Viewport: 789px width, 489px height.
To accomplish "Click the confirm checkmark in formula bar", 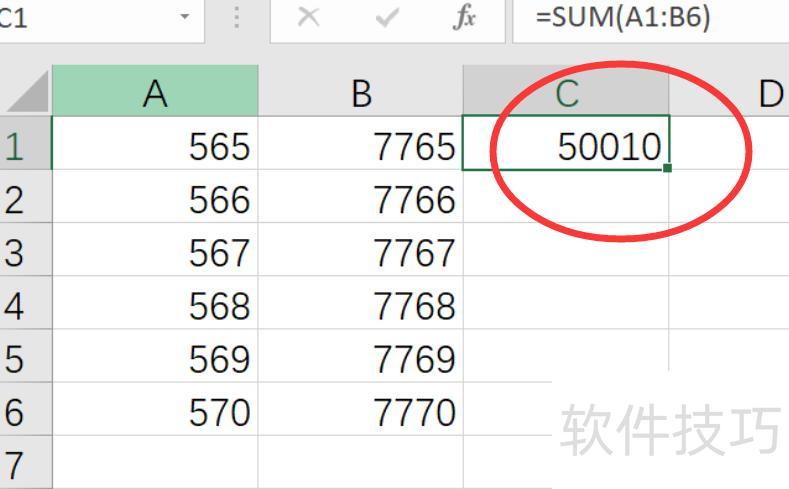I will [387, 18].
